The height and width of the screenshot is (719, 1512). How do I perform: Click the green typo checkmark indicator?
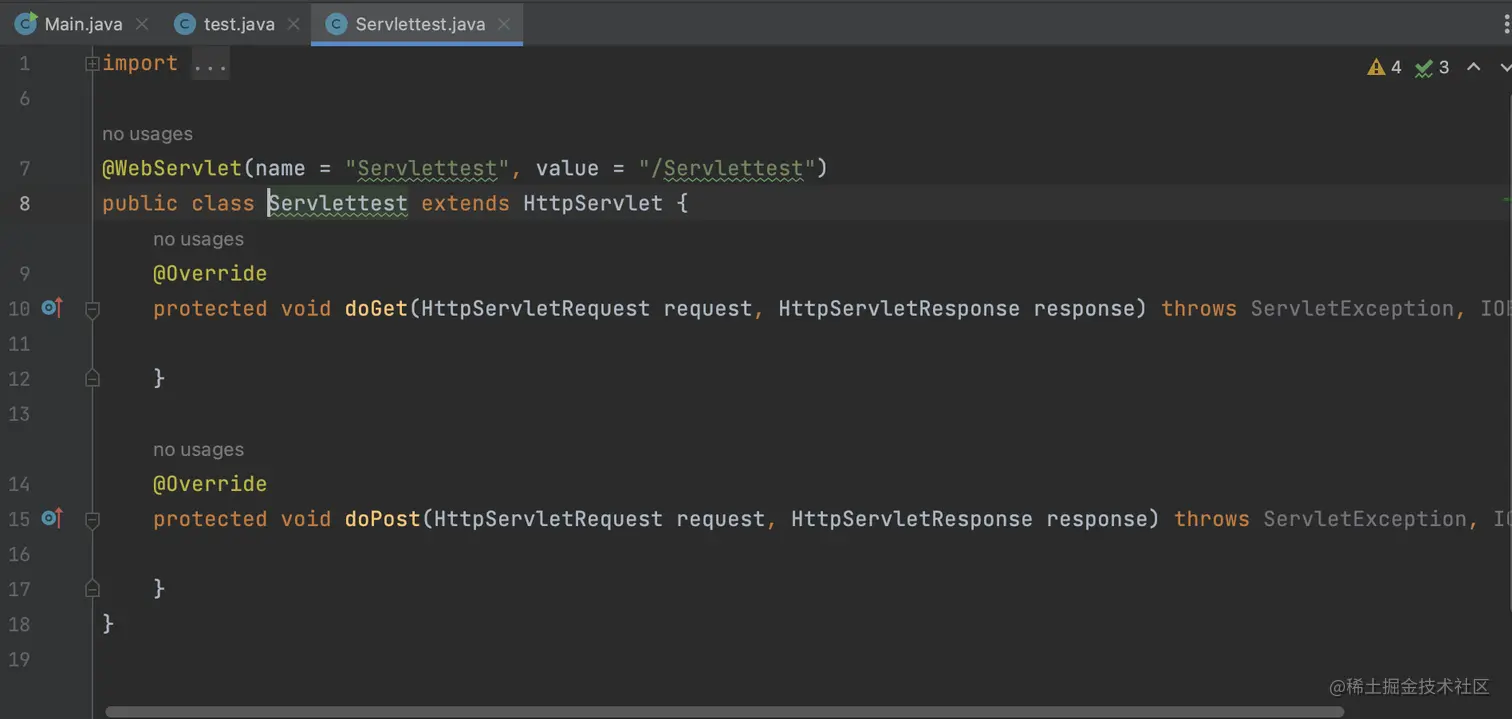click(x=1424, y=68)
